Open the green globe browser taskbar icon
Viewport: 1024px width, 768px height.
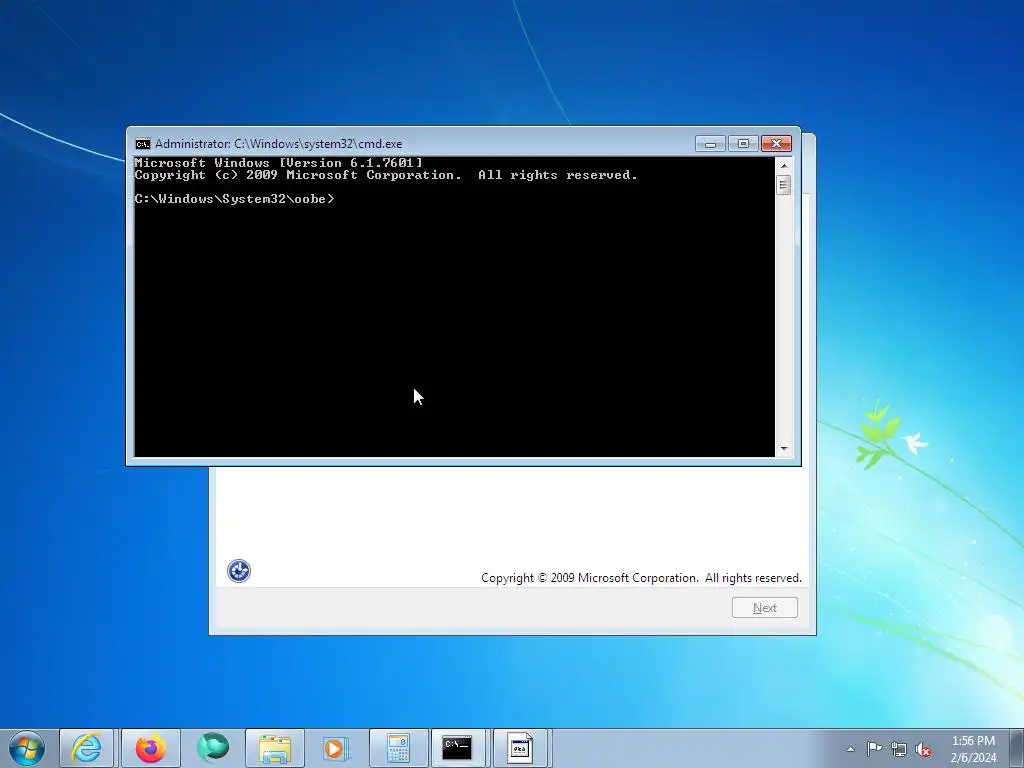pos(213,748)
